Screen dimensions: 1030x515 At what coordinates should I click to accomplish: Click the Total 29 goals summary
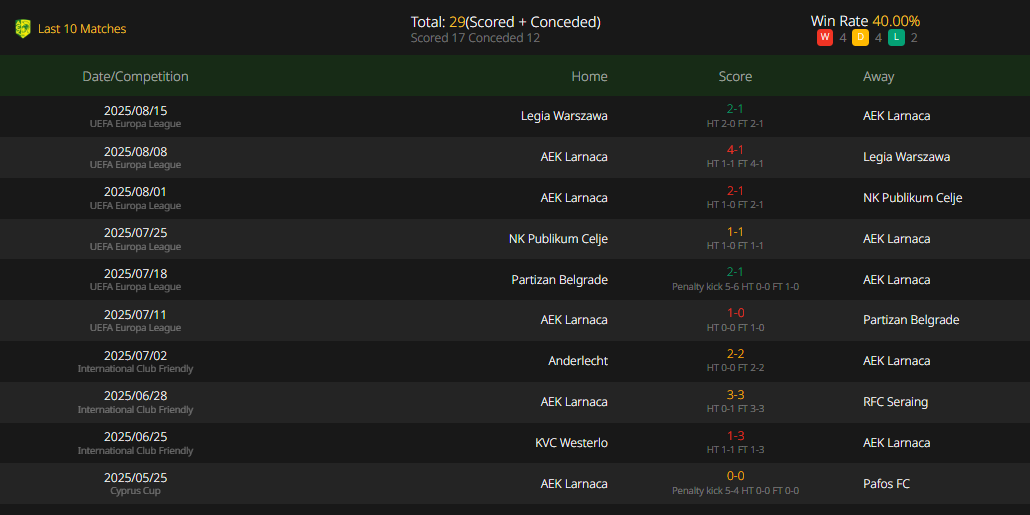pyautogui.click(x=506, y=22)
